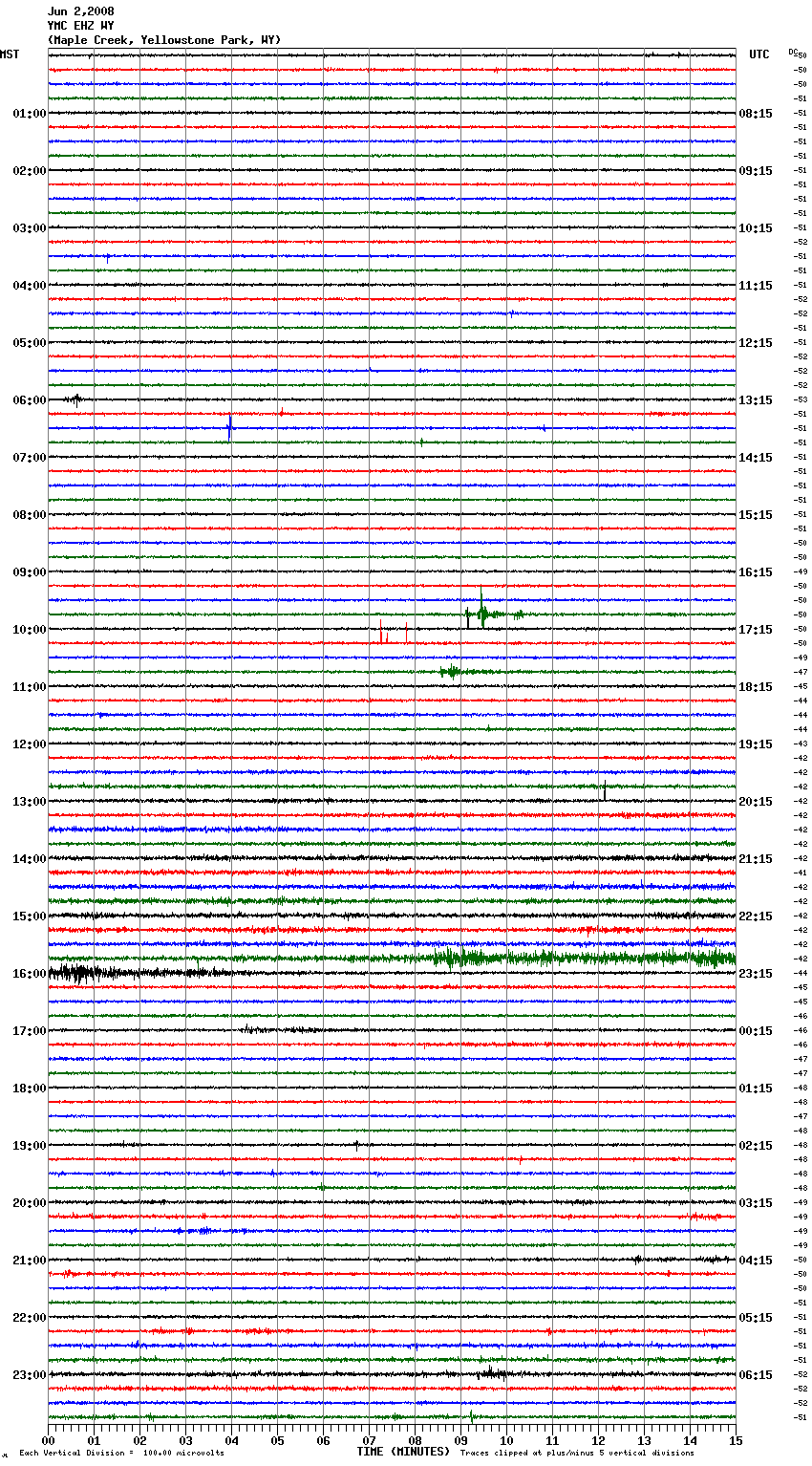Select the 14:00 MST time label
This screenshot has height=1466, width=812.
point(30,859)
